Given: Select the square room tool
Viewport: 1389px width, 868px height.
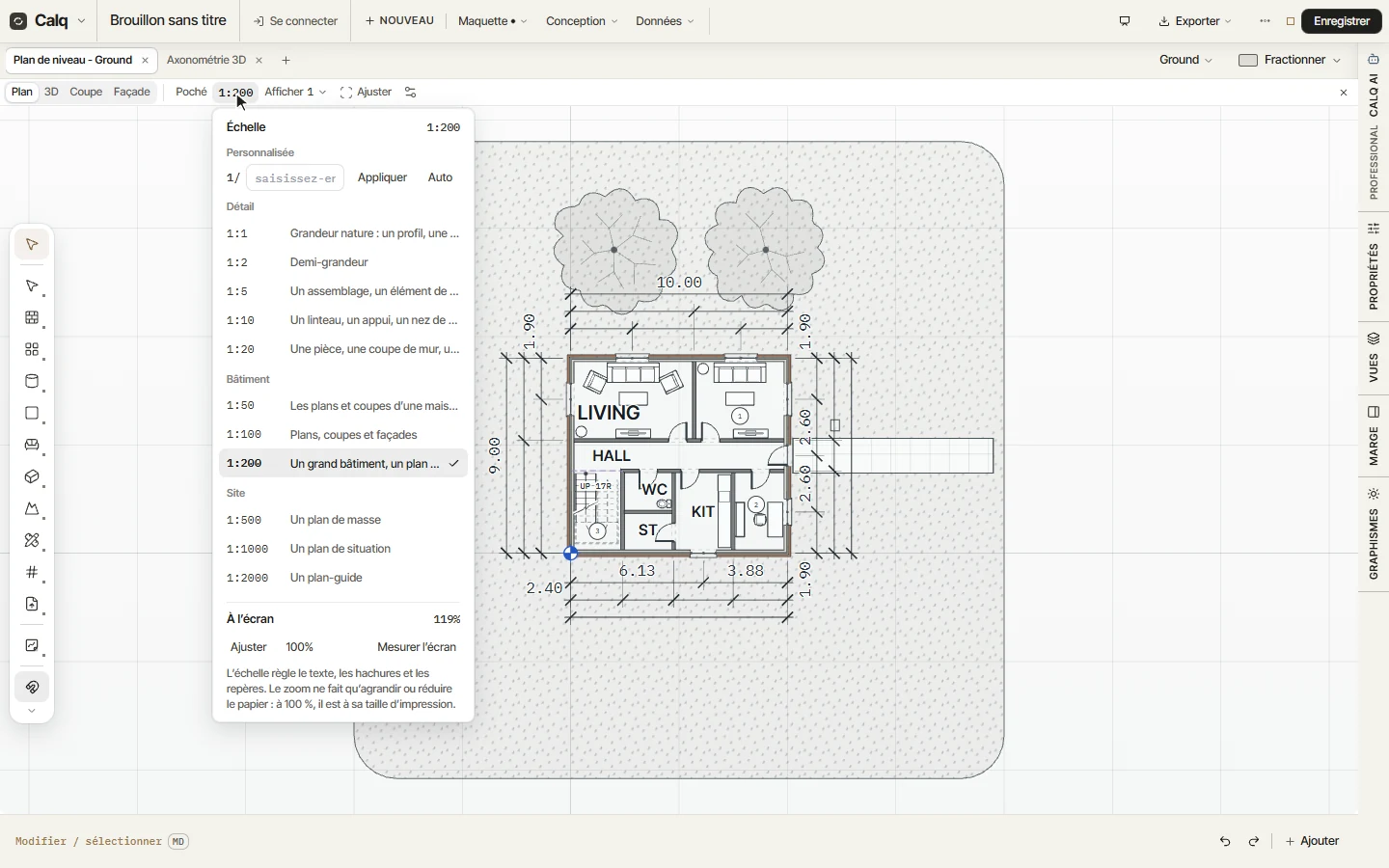Looking at the screenshot, I should point(32,414).
